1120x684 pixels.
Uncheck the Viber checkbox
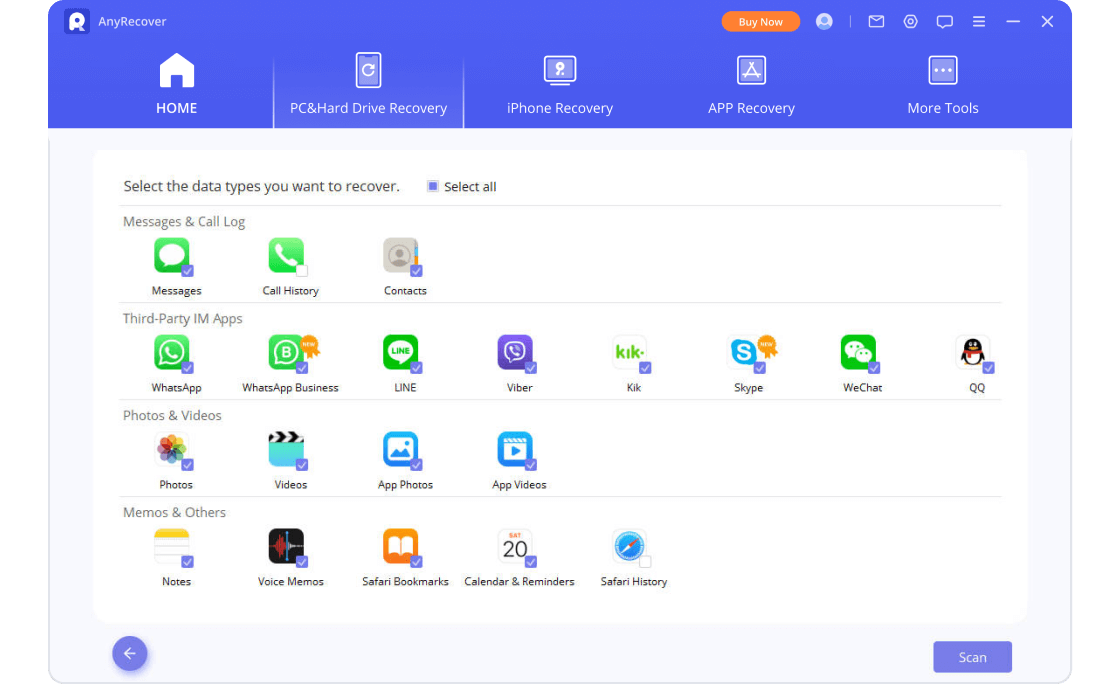531,368
